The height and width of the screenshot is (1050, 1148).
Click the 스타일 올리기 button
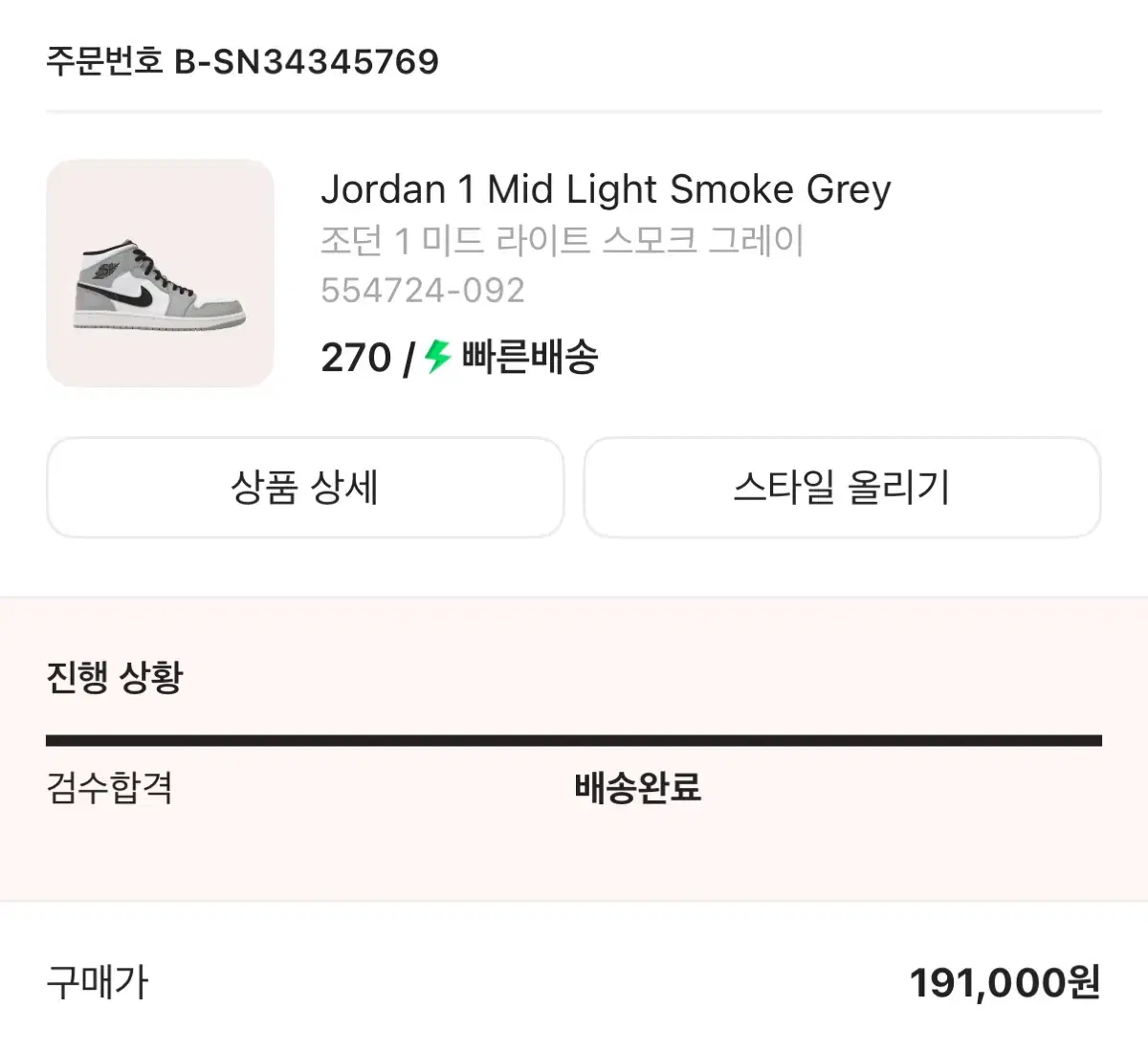pos(844,488)
